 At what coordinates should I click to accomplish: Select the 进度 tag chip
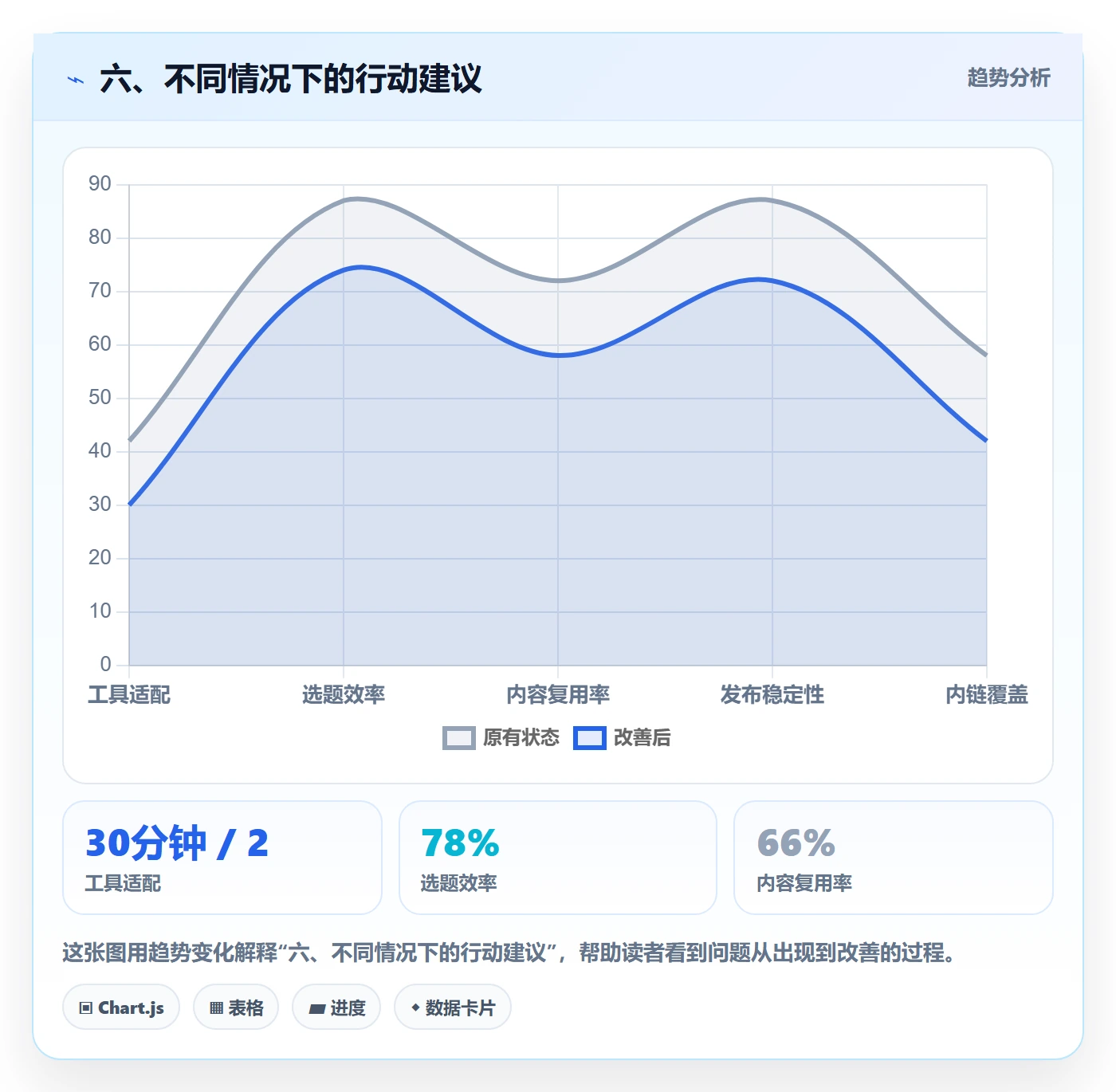point(336,1008)
